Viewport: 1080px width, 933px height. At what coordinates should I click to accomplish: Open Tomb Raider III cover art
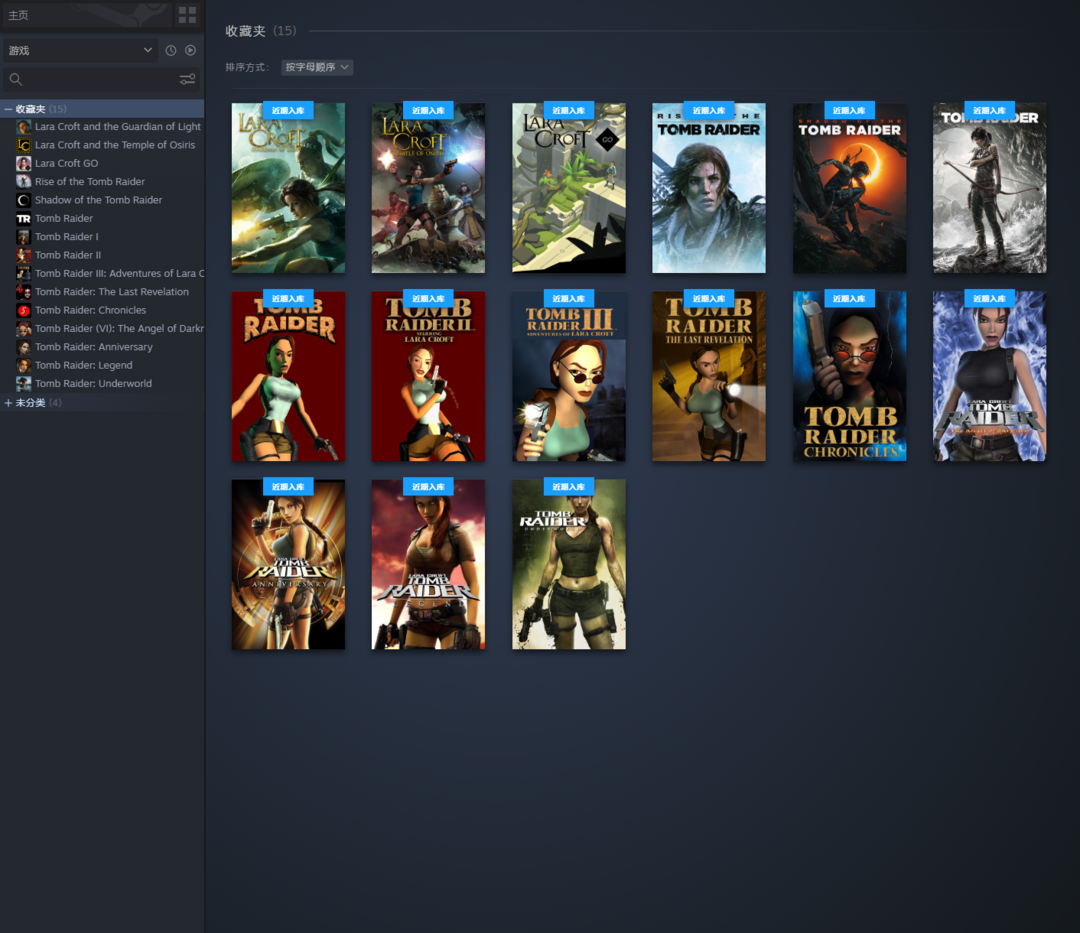(x=568, y=377)
